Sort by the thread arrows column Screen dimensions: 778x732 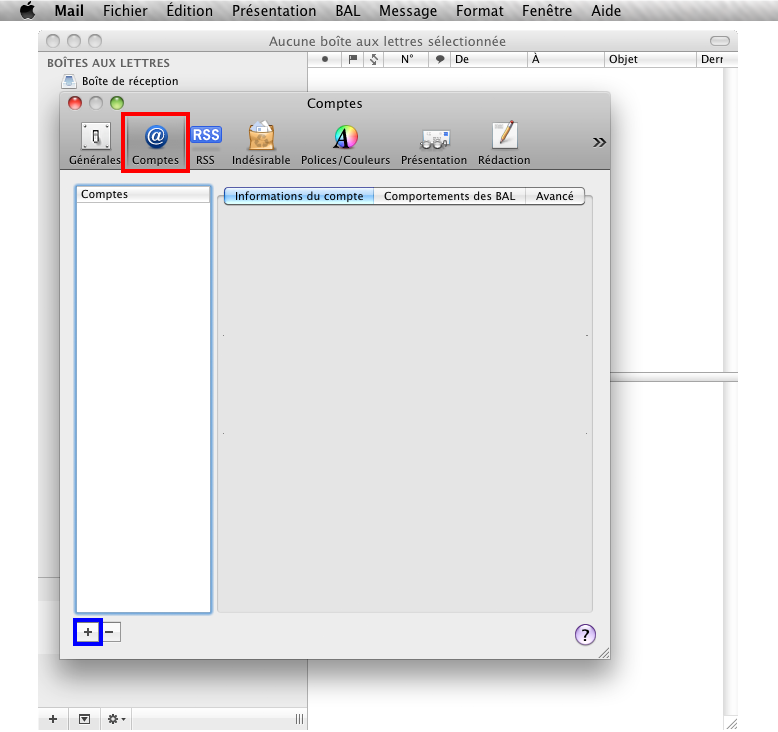(x=374, y=59)
